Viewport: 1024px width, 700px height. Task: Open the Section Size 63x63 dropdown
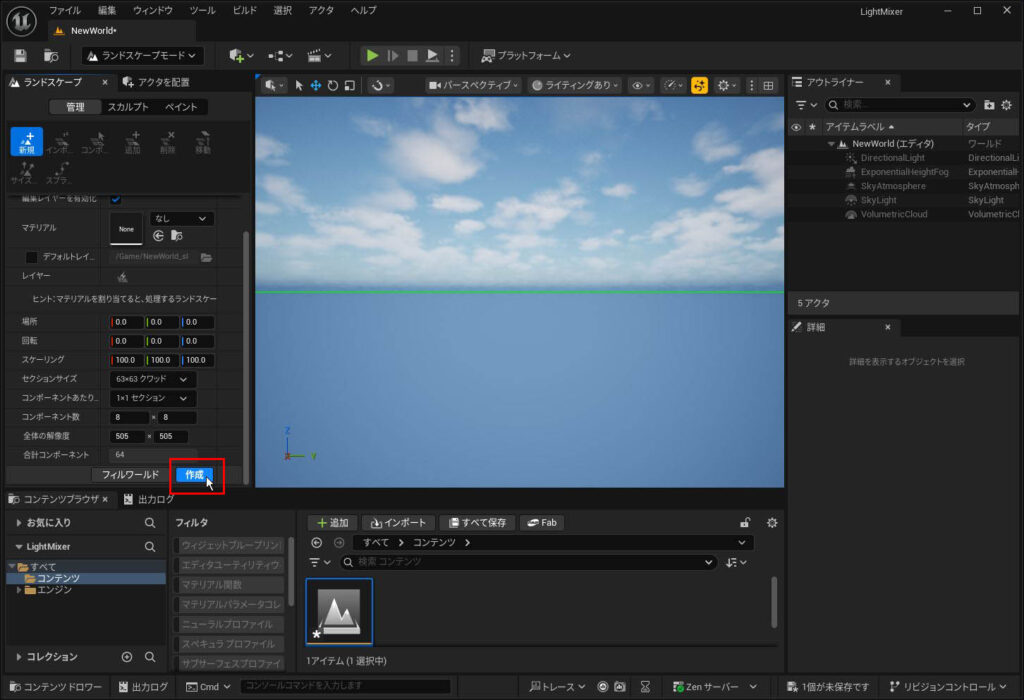coord(152,379)
